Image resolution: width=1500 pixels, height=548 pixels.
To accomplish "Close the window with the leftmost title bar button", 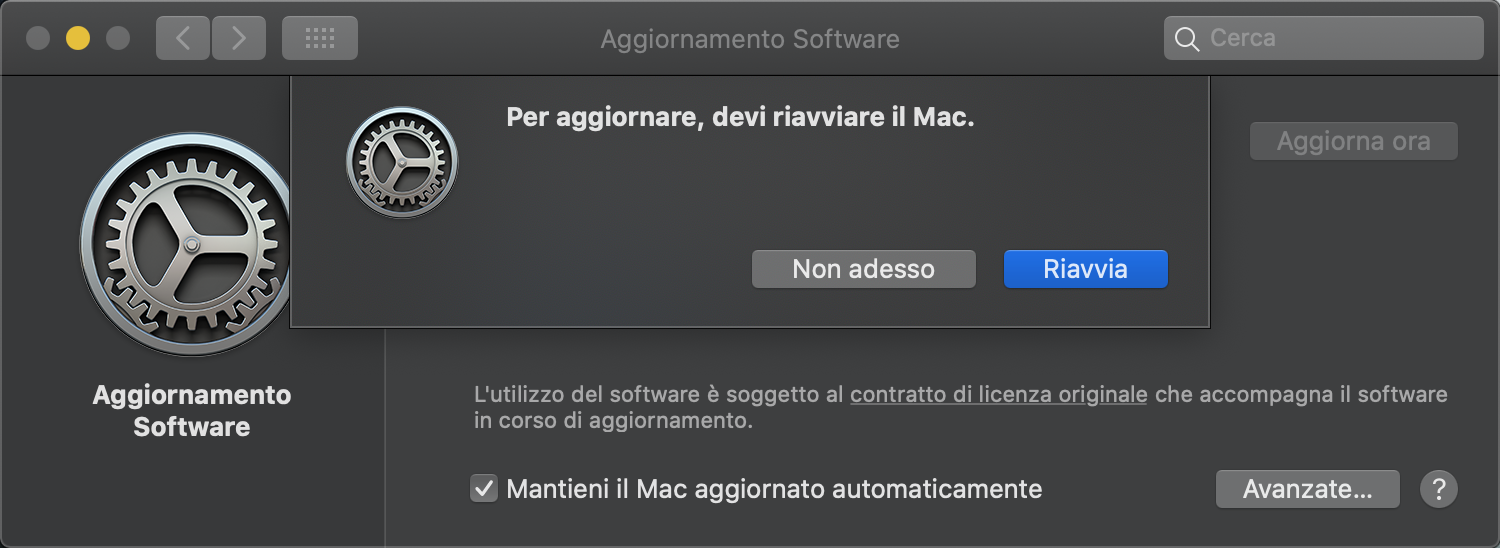I will 38,39.
